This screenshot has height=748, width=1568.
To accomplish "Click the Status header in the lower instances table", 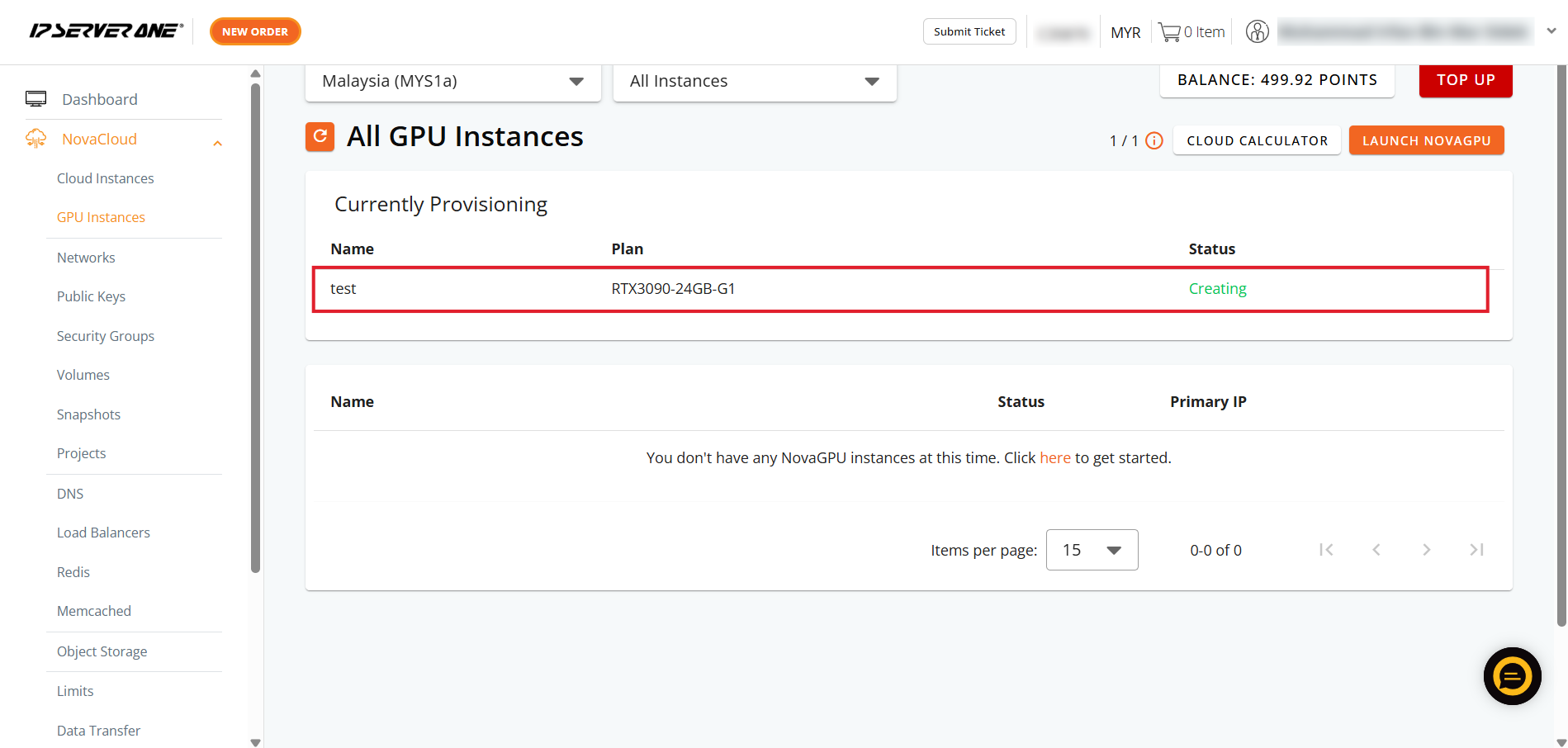I will (x=1021, y=401).
